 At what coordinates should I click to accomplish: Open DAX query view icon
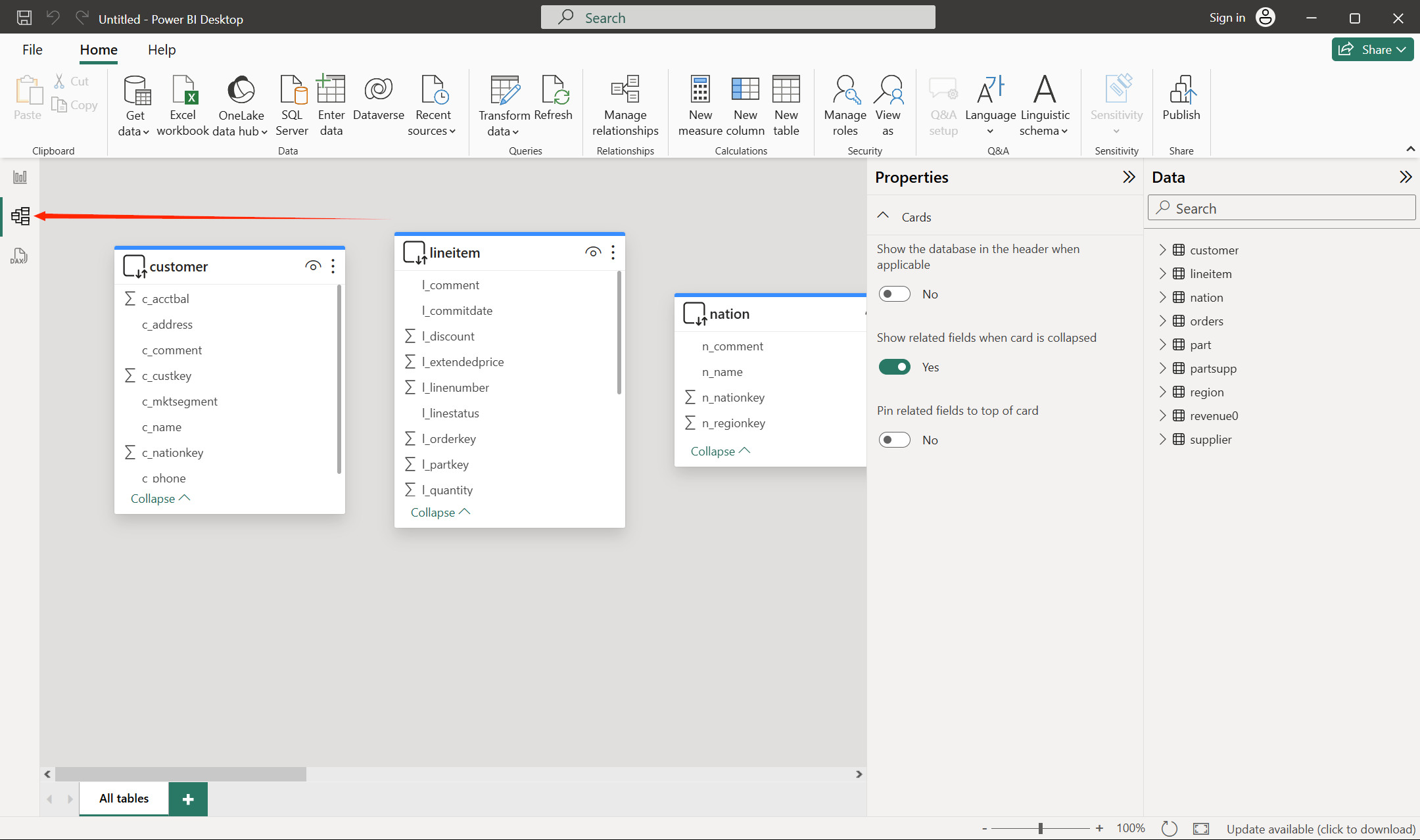(19, 256)
